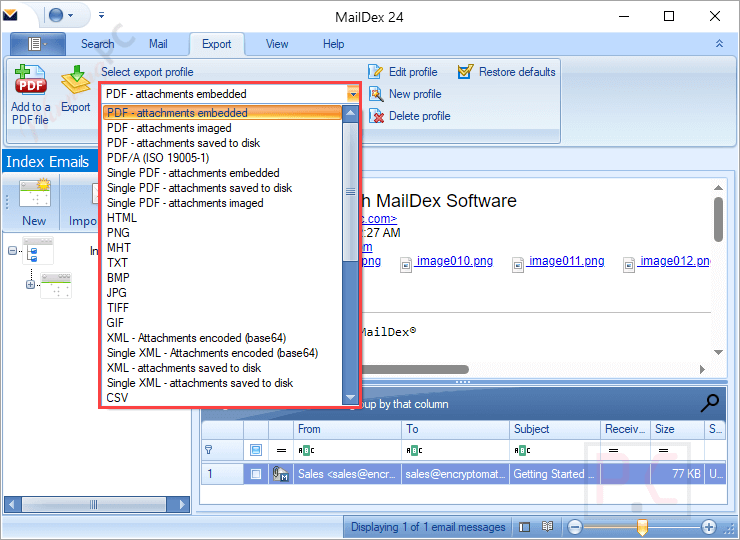Choose XML - attachments saved to disk
Screen dimensions: 740x540
point(222,368)
